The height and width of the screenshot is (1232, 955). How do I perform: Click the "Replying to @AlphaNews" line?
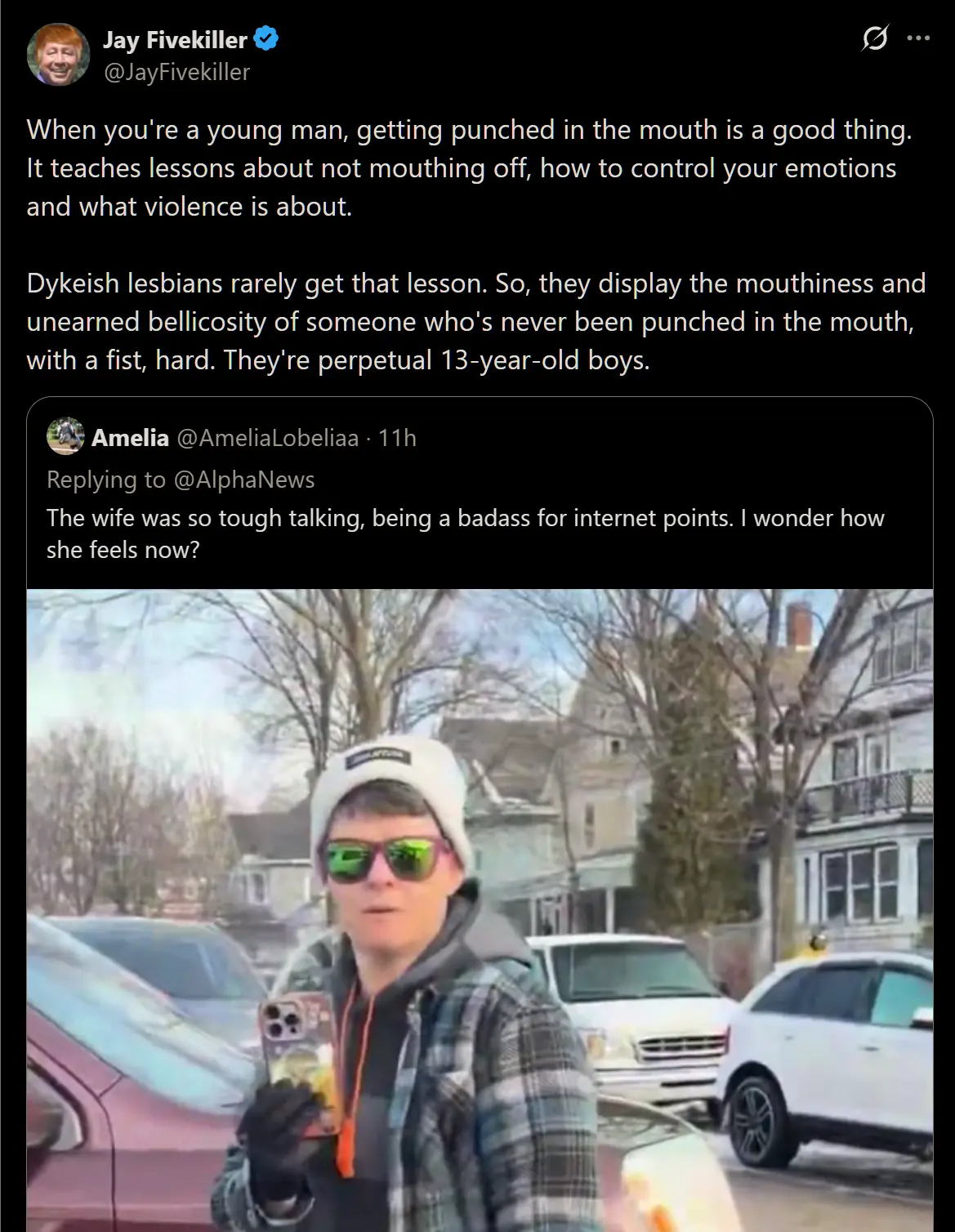181,480
